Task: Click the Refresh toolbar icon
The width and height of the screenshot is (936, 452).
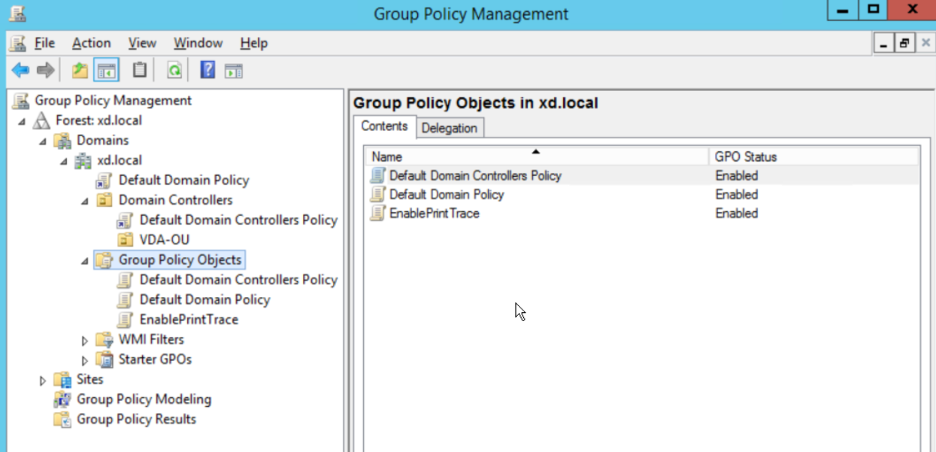Action: click(174, 70)
